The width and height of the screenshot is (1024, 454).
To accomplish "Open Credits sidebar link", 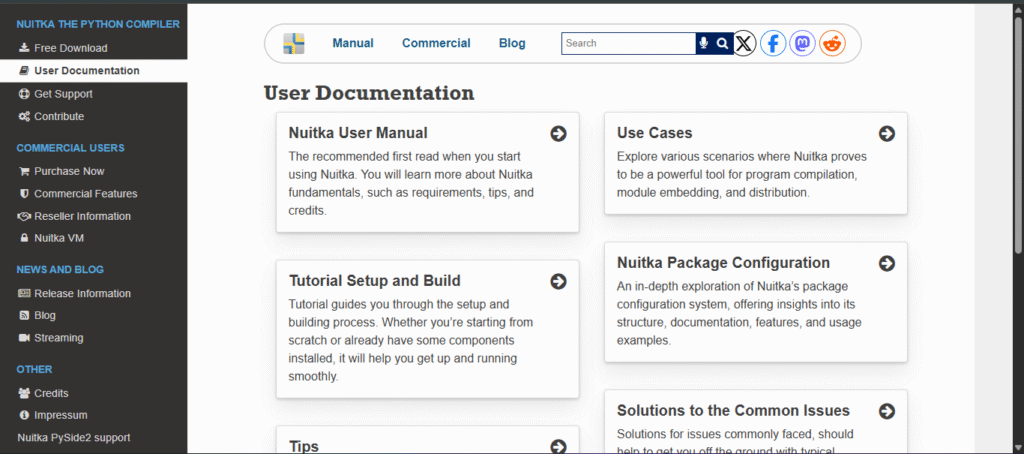I will coord(51,393).
